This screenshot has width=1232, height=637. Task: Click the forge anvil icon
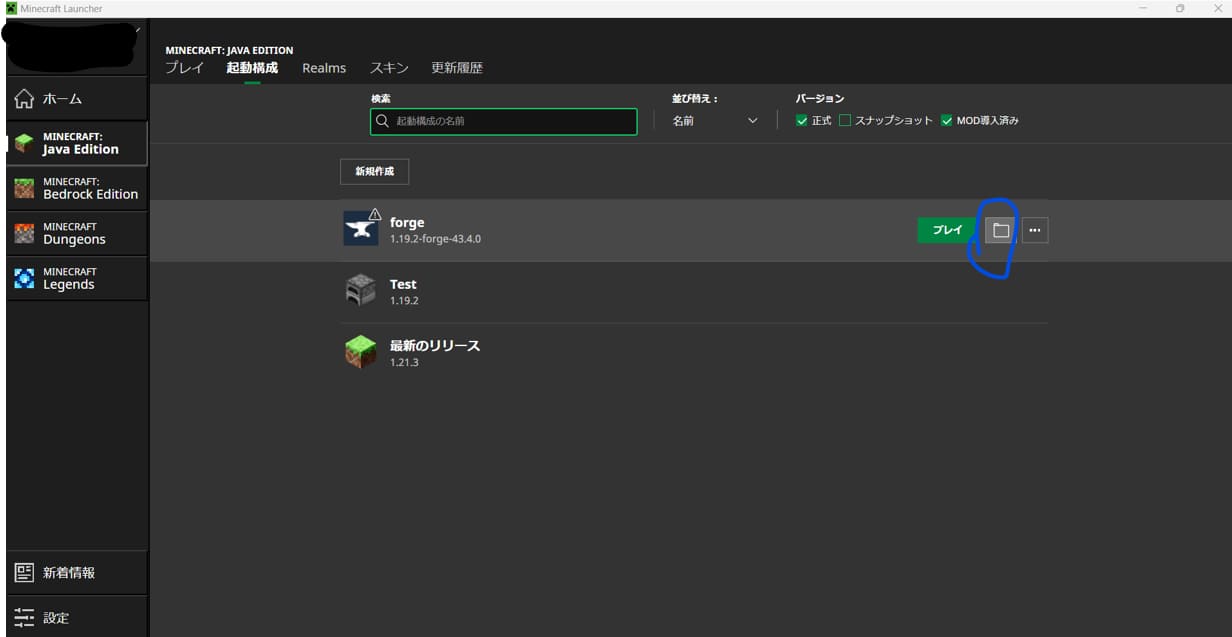click(360, 229)
